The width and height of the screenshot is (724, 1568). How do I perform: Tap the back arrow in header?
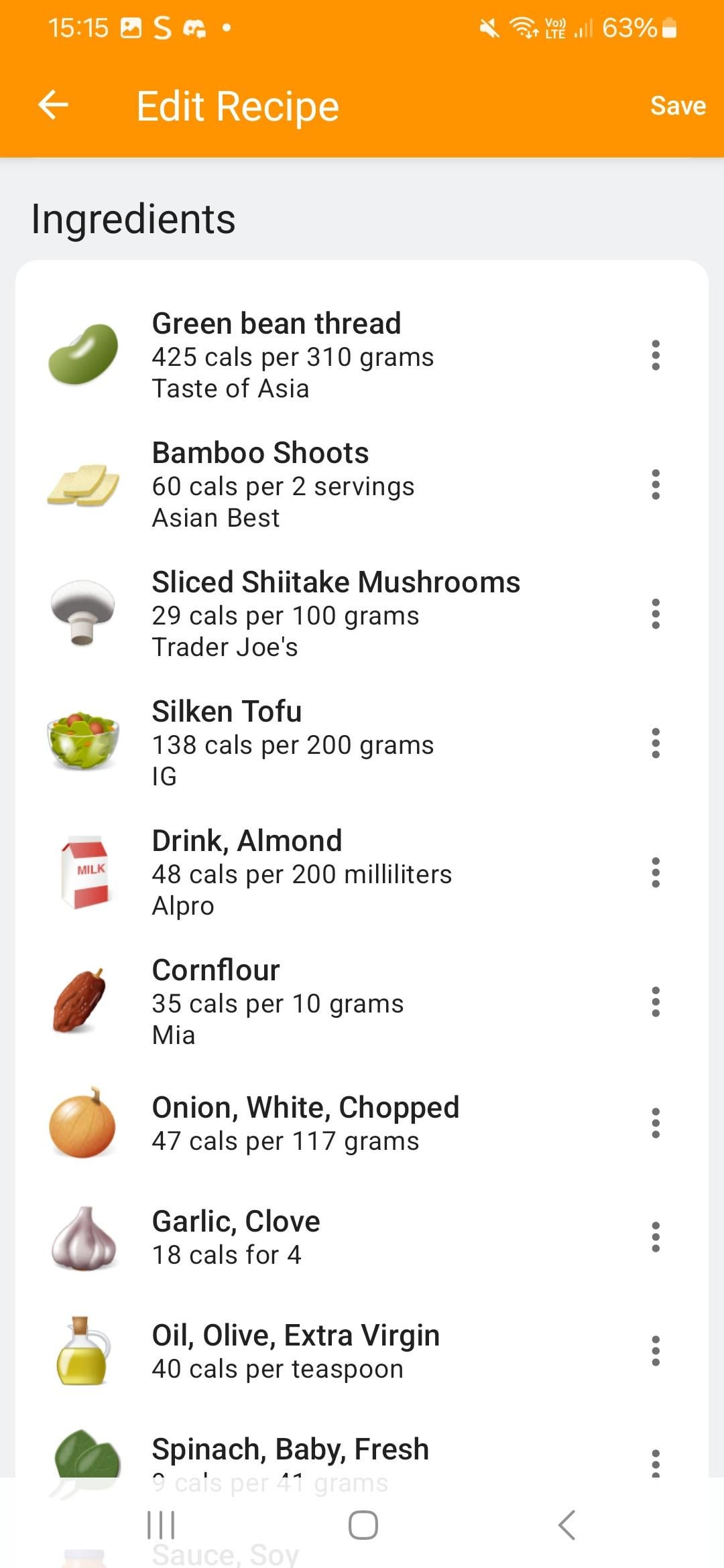coord(54,105)
